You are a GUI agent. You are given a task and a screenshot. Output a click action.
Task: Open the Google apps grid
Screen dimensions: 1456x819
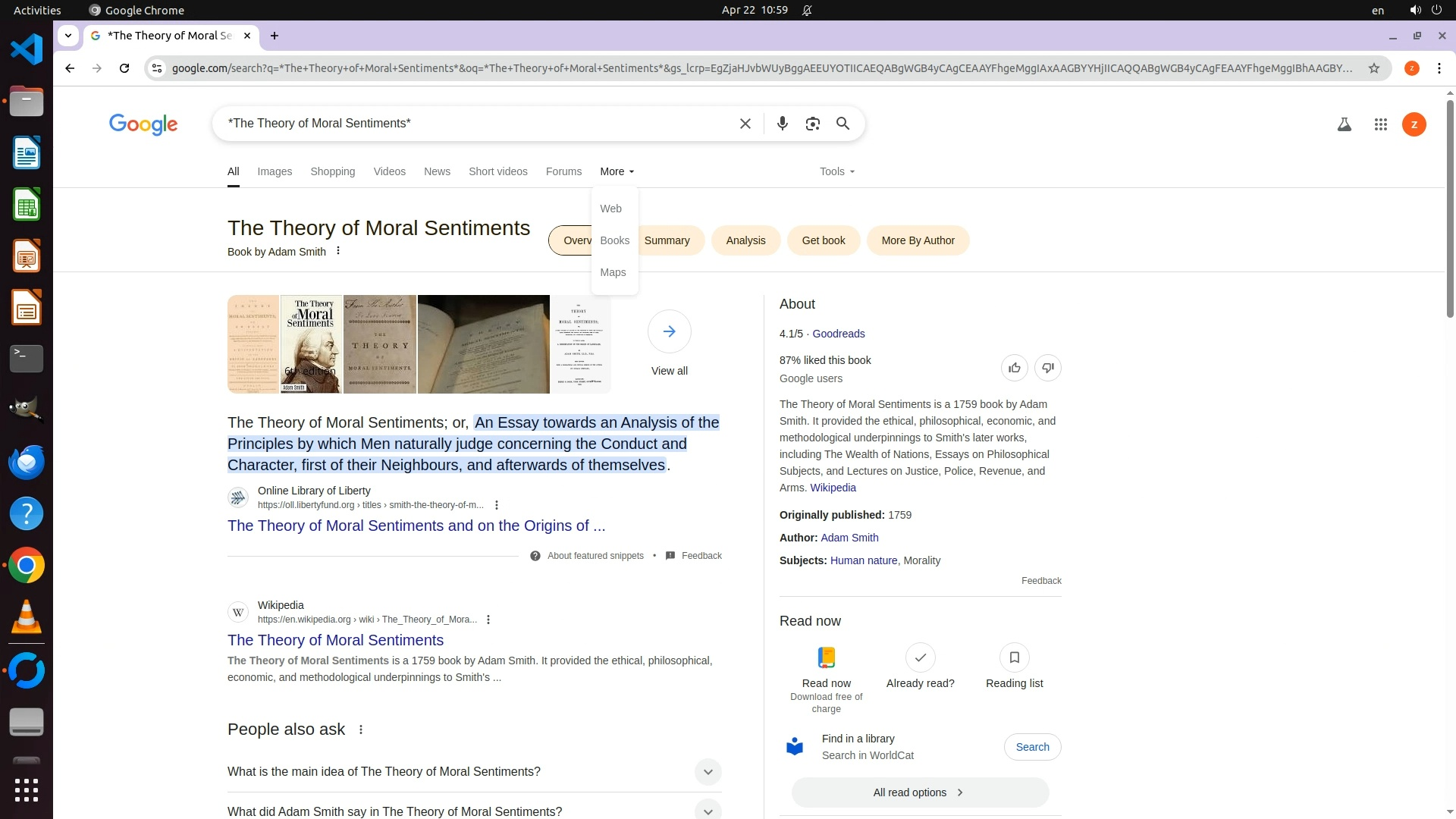[1380, 124]
